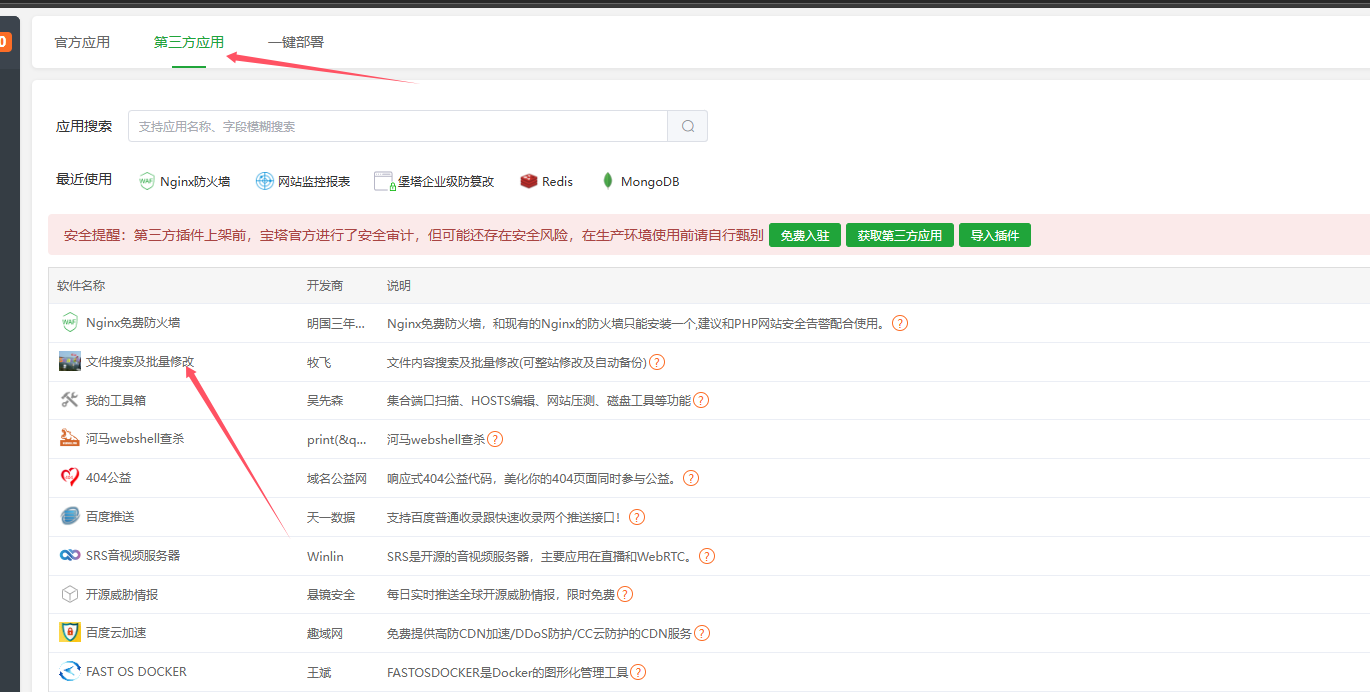Click the 获取第三方应用 button
The image size is (1370, 692).
click(900, 235)
